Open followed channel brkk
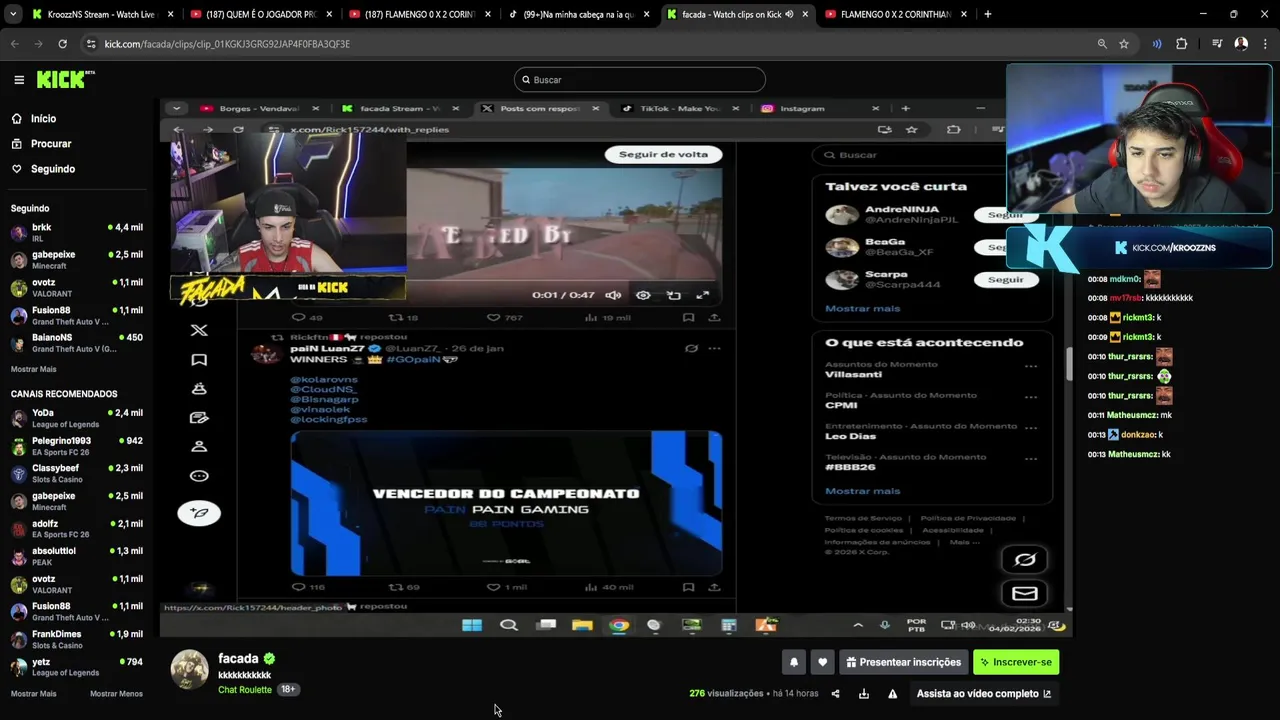1280x720 pixels. 77,232
